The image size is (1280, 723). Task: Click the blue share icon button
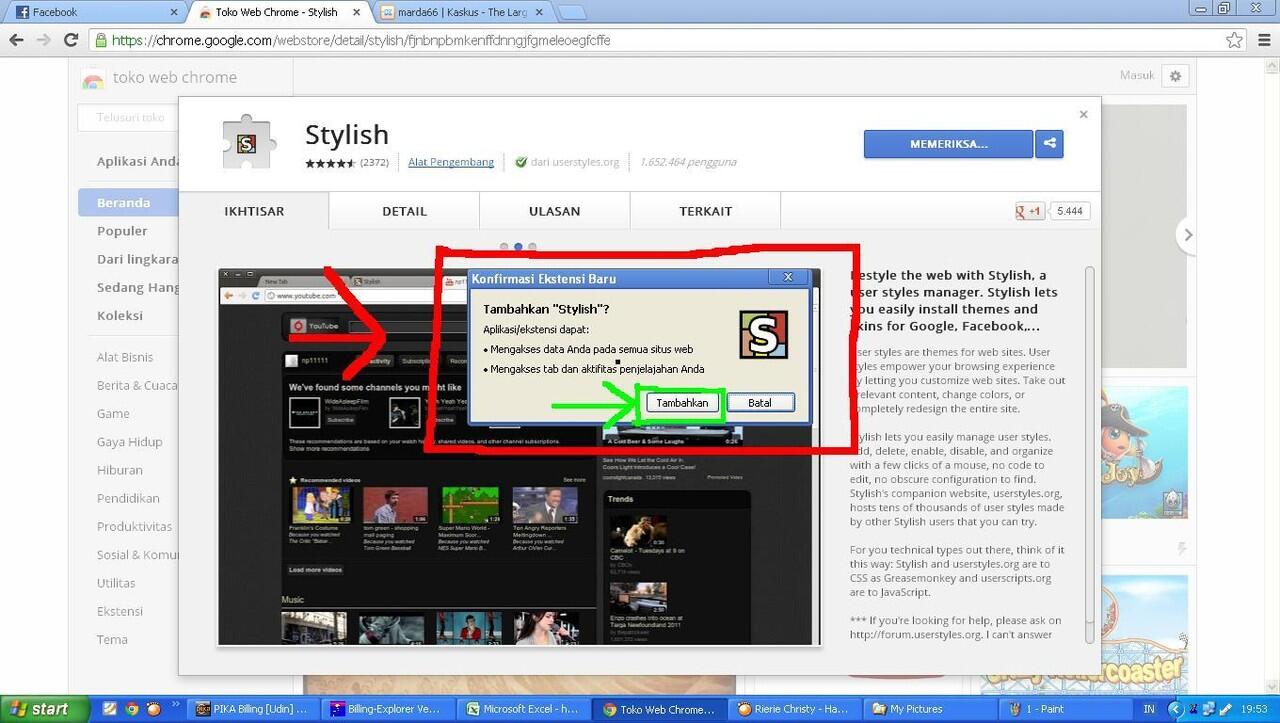pos(1049,144)
